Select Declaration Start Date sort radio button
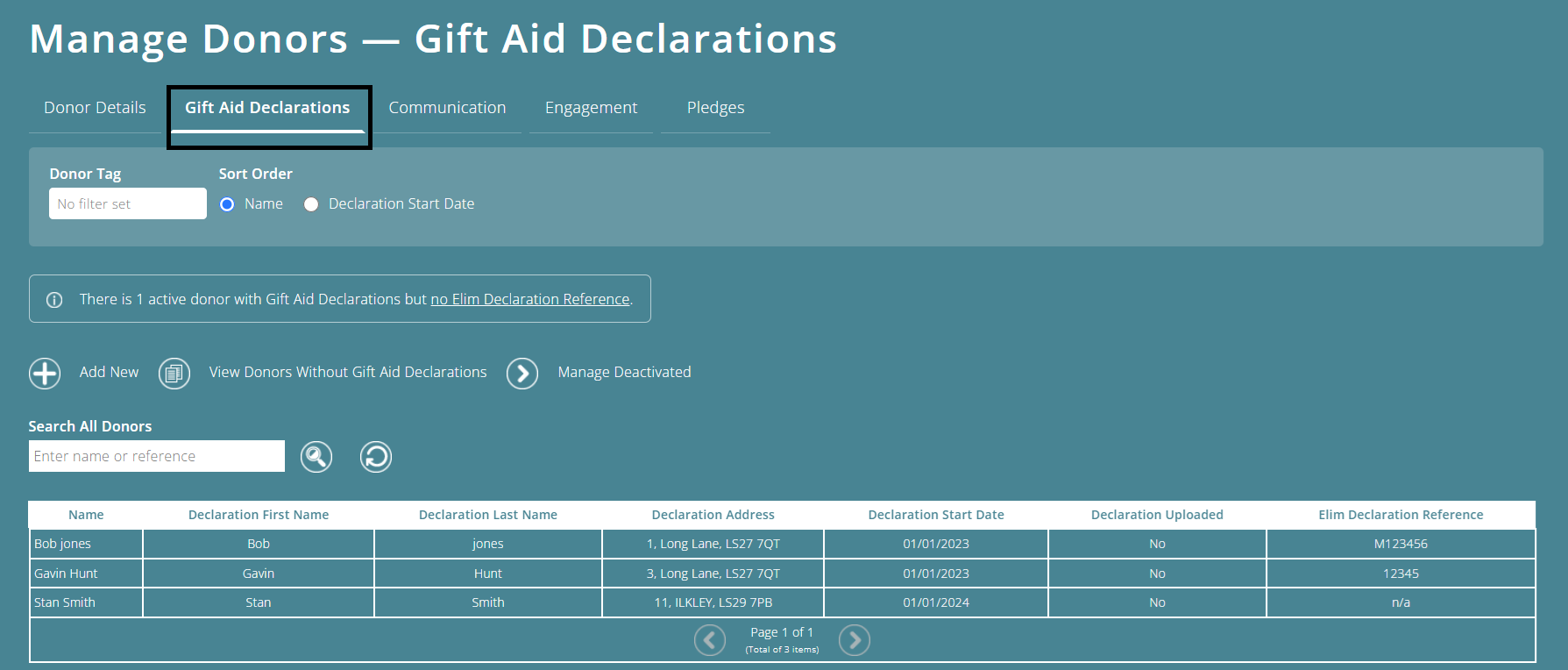 click(x=311, y=204)
